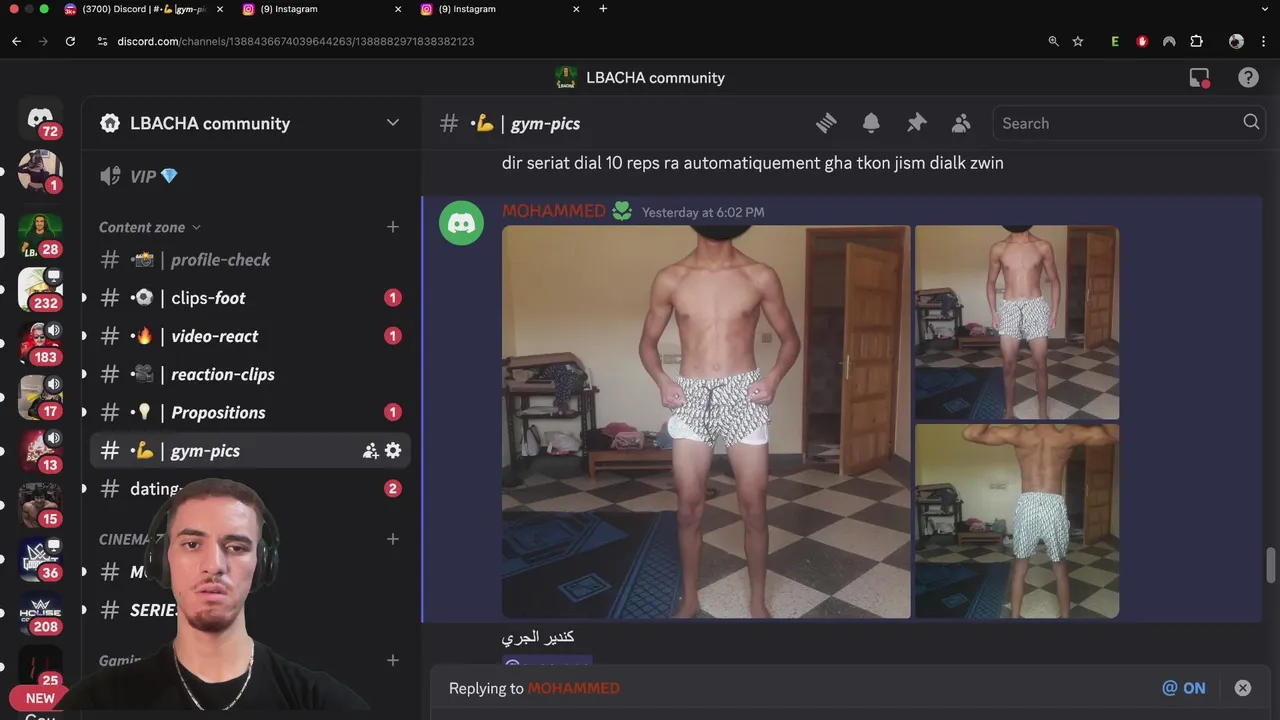Viewport: 1280px width, 720px height.
Task: Toggle member list icon
Action: pyautogui.click(x=961, y=123)
